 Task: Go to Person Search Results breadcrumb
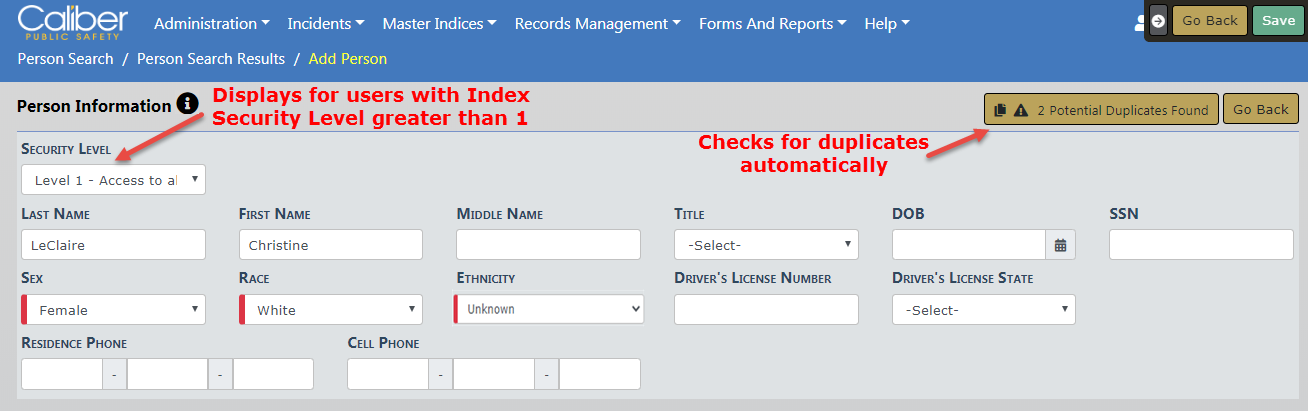coord(211,59)
